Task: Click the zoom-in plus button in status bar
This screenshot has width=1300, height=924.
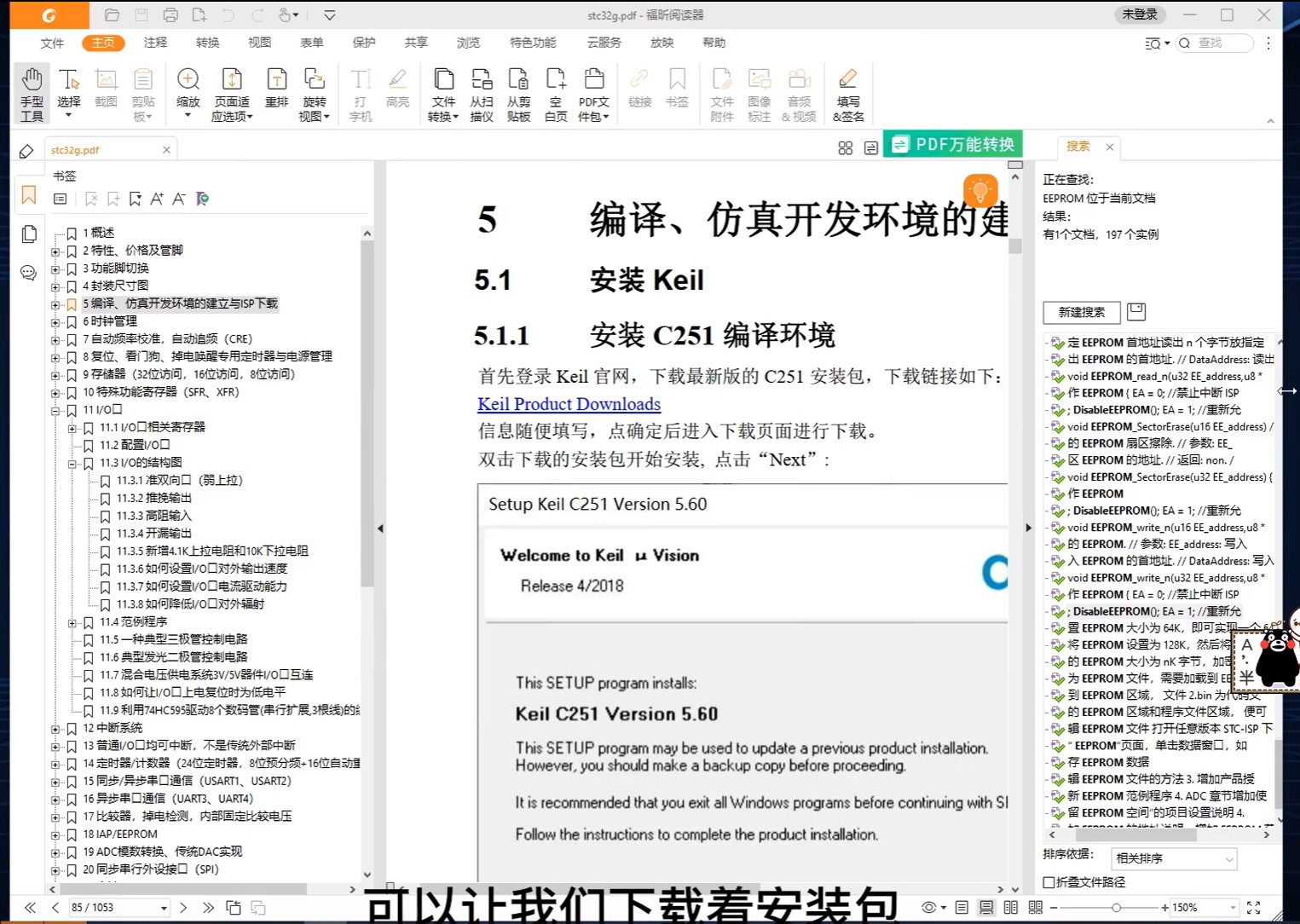Action: click(1165, 908)
